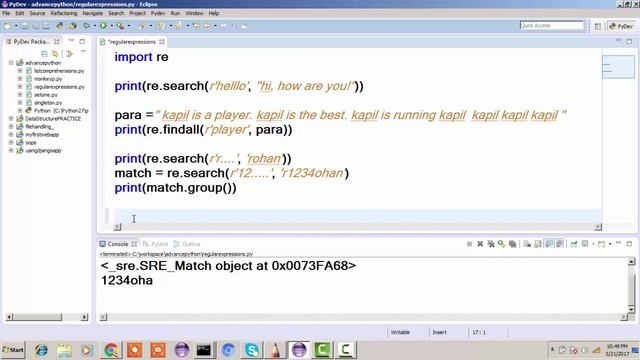The image size is (640, 360).
Task: Select the oops project
Action: 31,142
